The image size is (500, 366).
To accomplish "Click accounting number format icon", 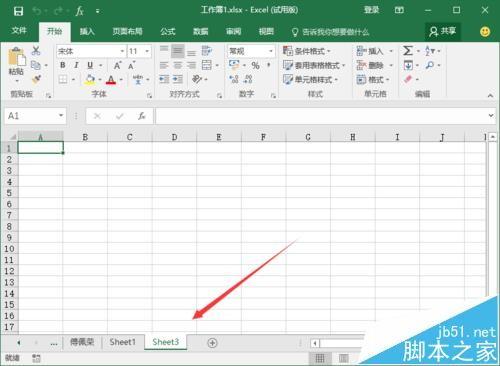I will pos(234,65).
